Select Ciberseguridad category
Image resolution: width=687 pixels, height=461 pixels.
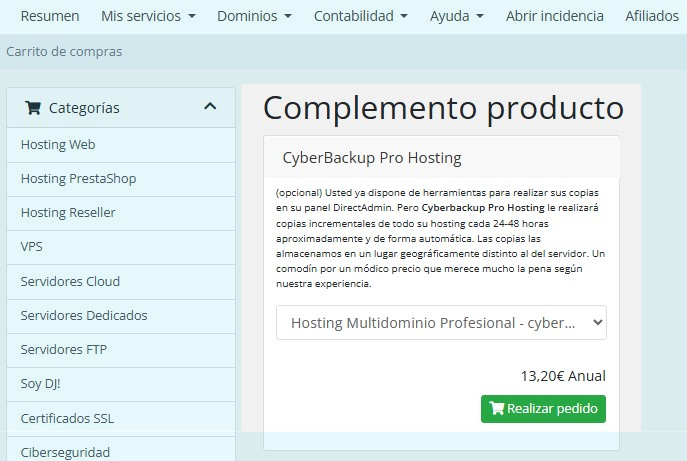(121, 451)
